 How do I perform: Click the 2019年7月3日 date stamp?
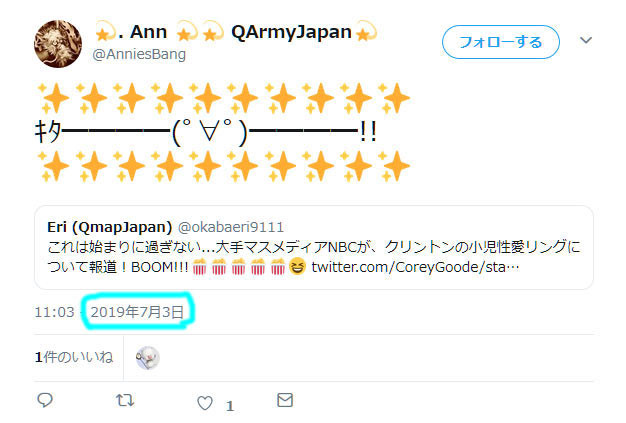tap(137, 312)
